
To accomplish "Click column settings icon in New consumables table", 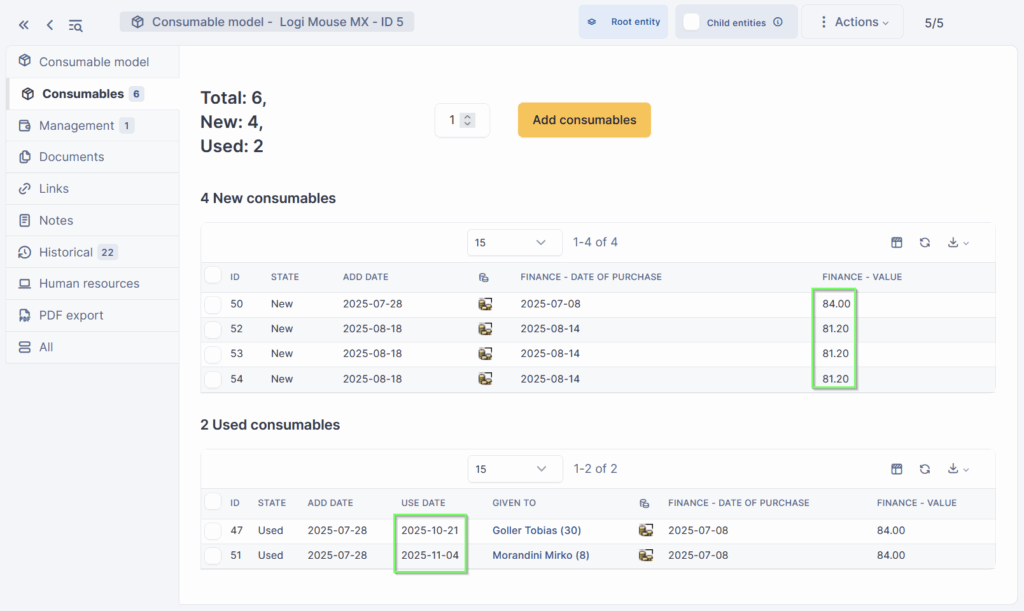I will (x=897, y=242).
